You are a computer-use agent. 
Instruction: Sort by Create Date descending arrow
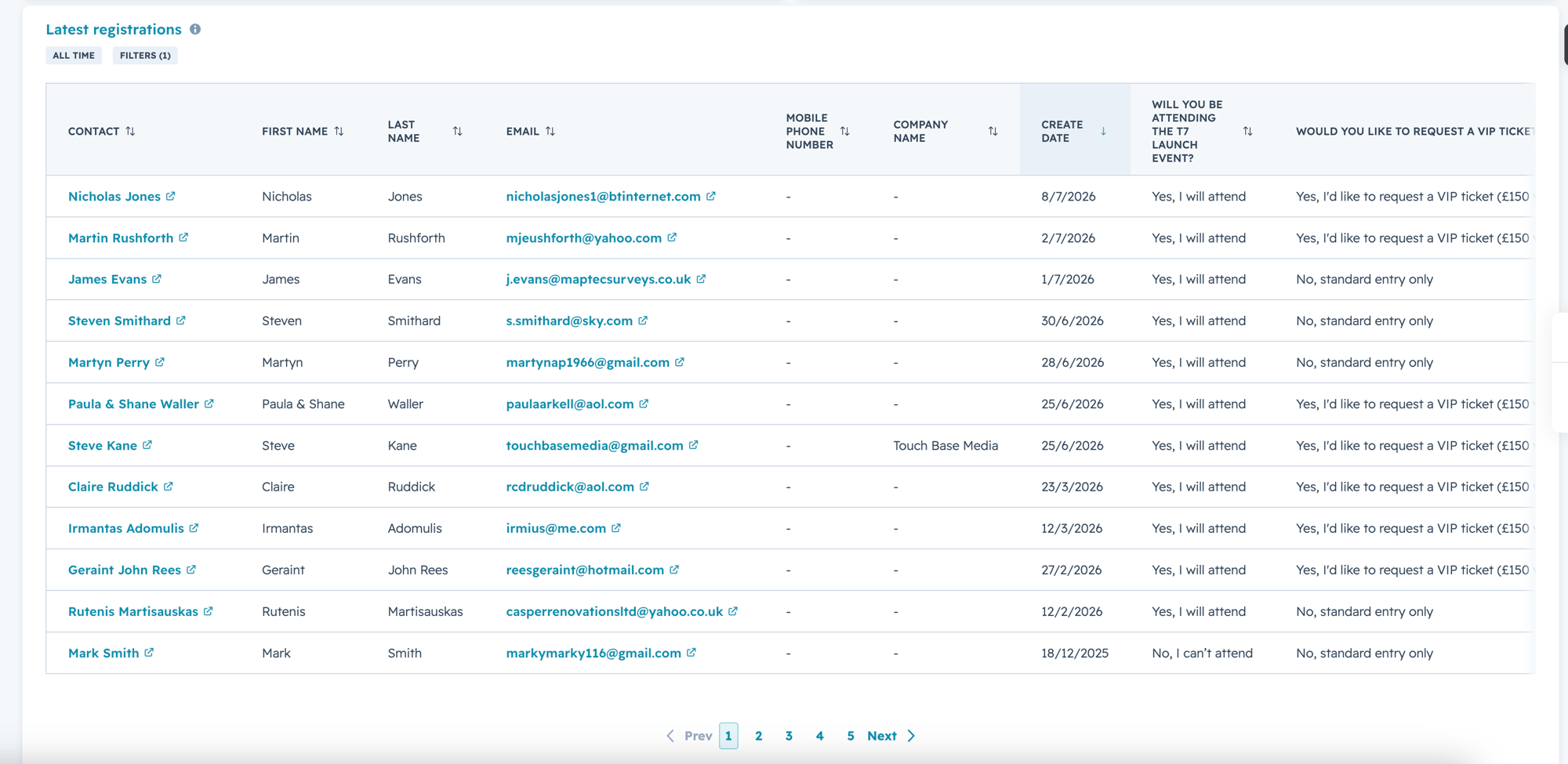1103,131
